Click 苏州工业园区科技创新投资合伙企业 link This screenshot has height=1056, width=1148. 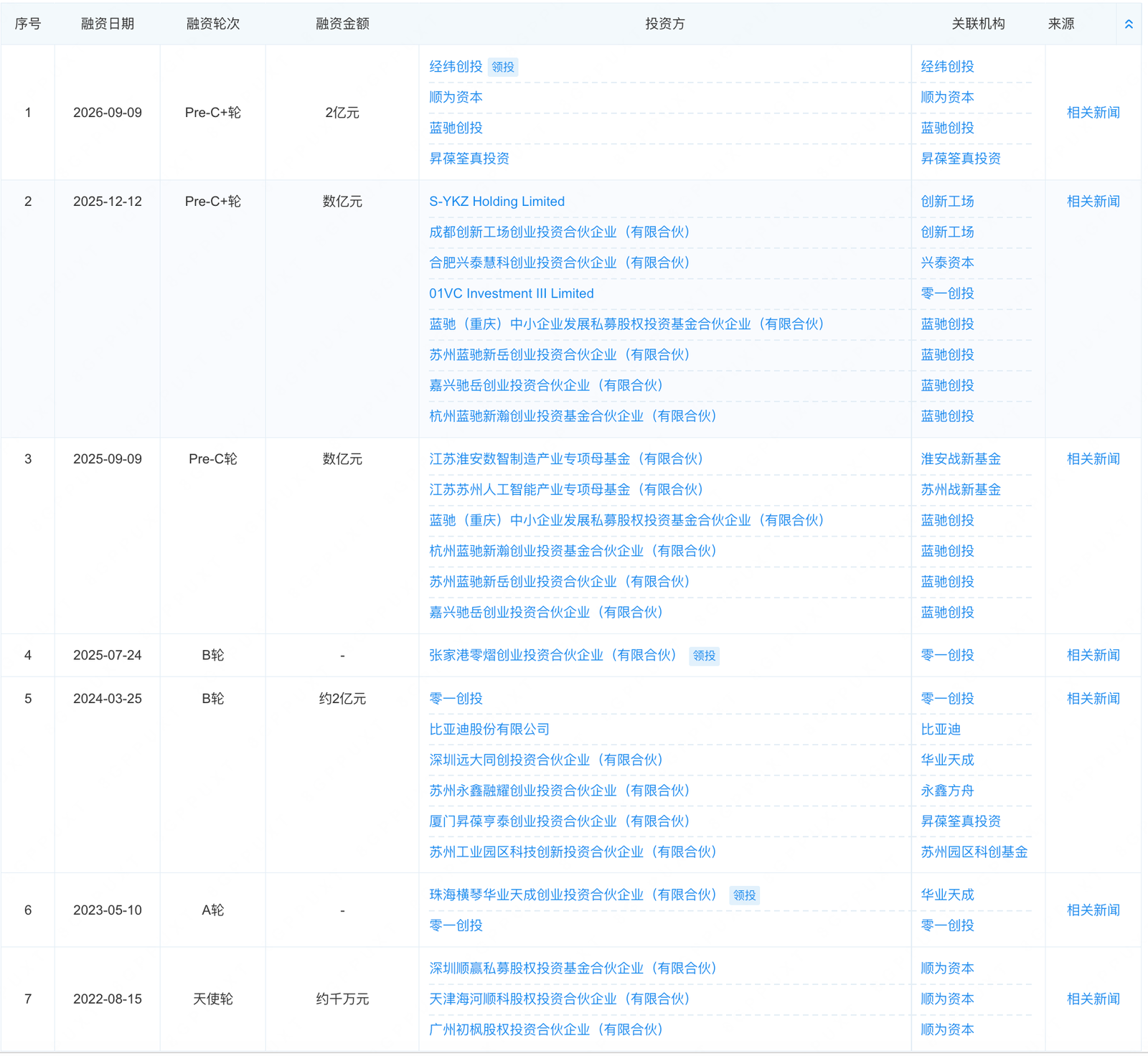click(573, 852)
